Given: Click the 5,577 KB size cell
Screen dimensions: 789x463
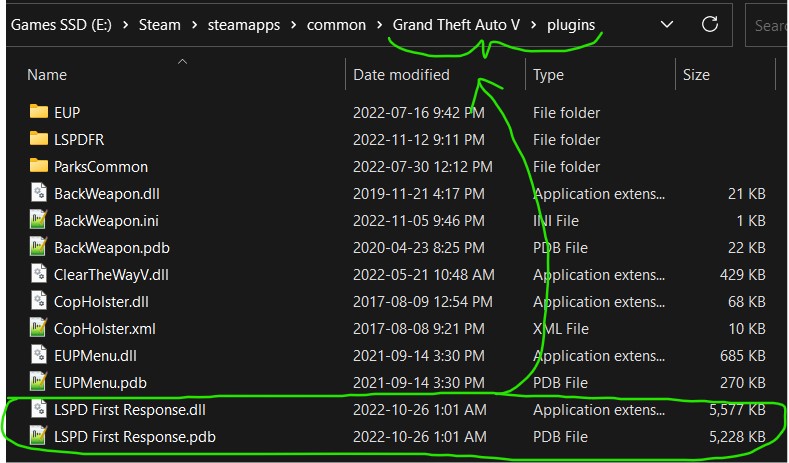Looking at the screenshot, I should [x=737, y=410].
